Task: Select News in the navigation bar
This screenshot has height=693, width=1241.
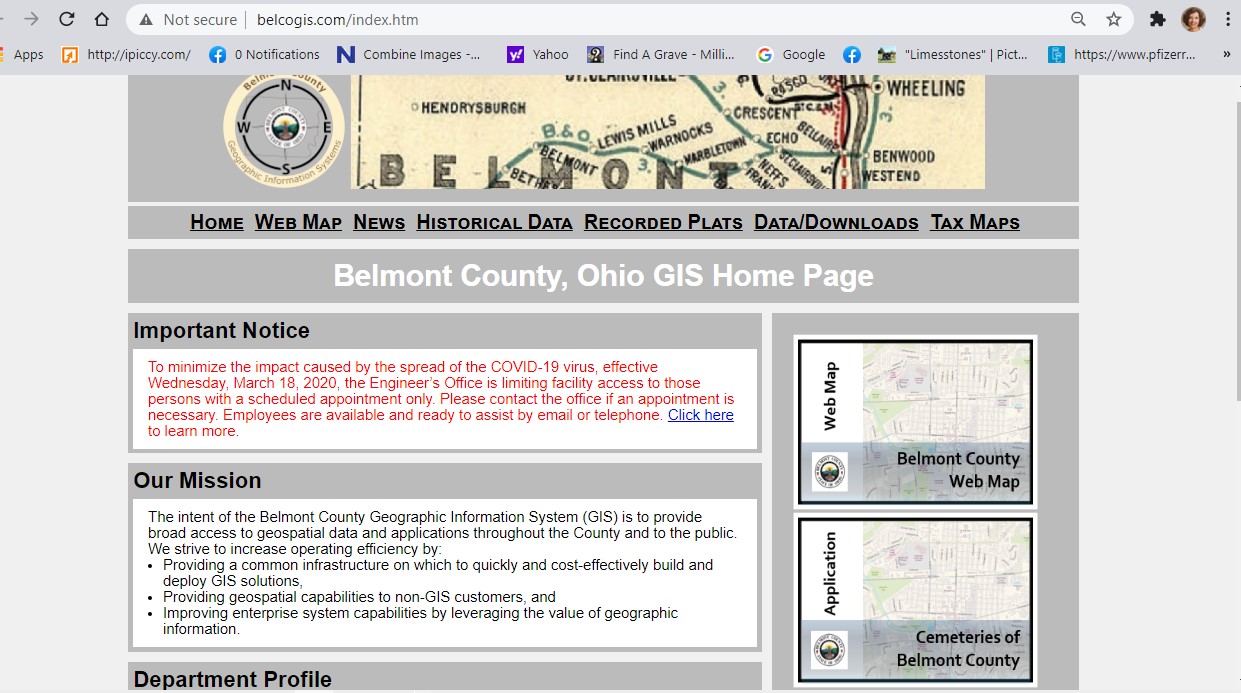Action: coord(379,222)
